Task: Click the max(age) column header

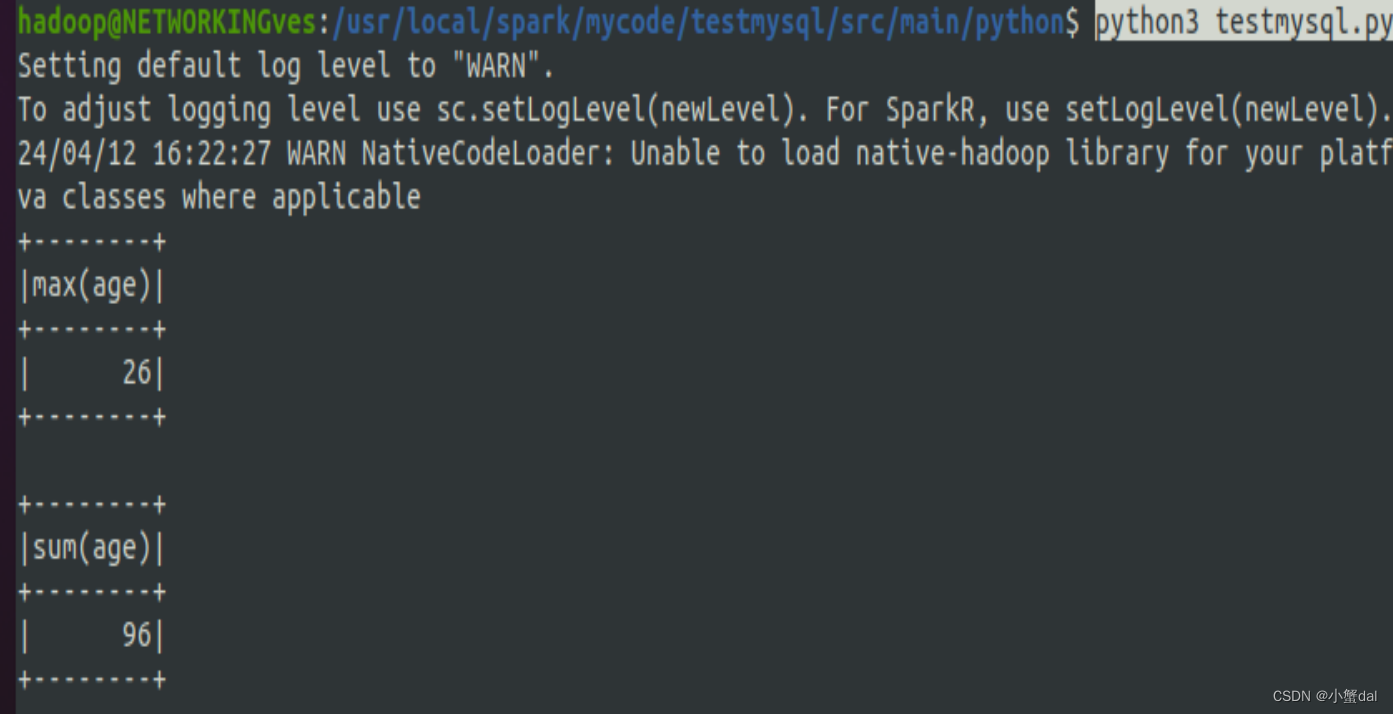Action: [92, 287]
